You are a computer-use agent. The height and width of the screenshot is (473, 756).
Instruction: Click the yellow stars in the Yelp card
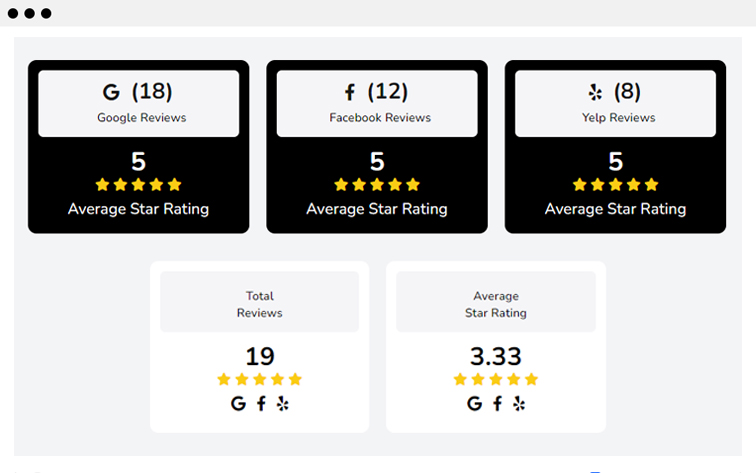pos(615,184)
